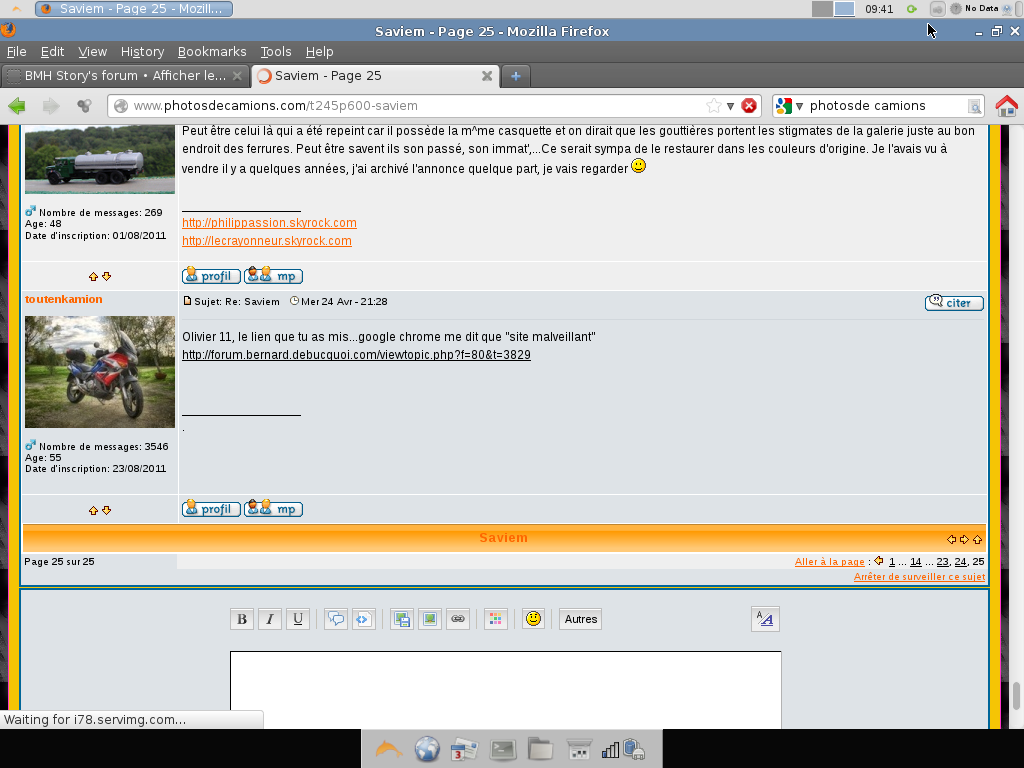
Task: Switch to the BMH Story's forum tab
Action: coord(125,76)
